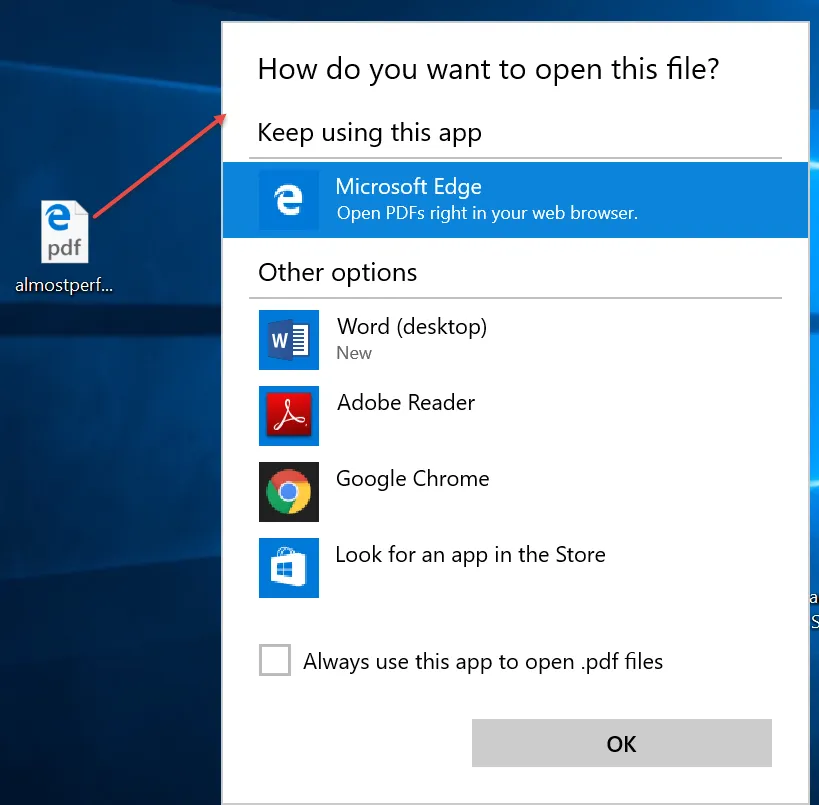The height and width of the screenshot is (805, 819).
Task: Pick the Adobe Reader icon
Action: [289, 416]
